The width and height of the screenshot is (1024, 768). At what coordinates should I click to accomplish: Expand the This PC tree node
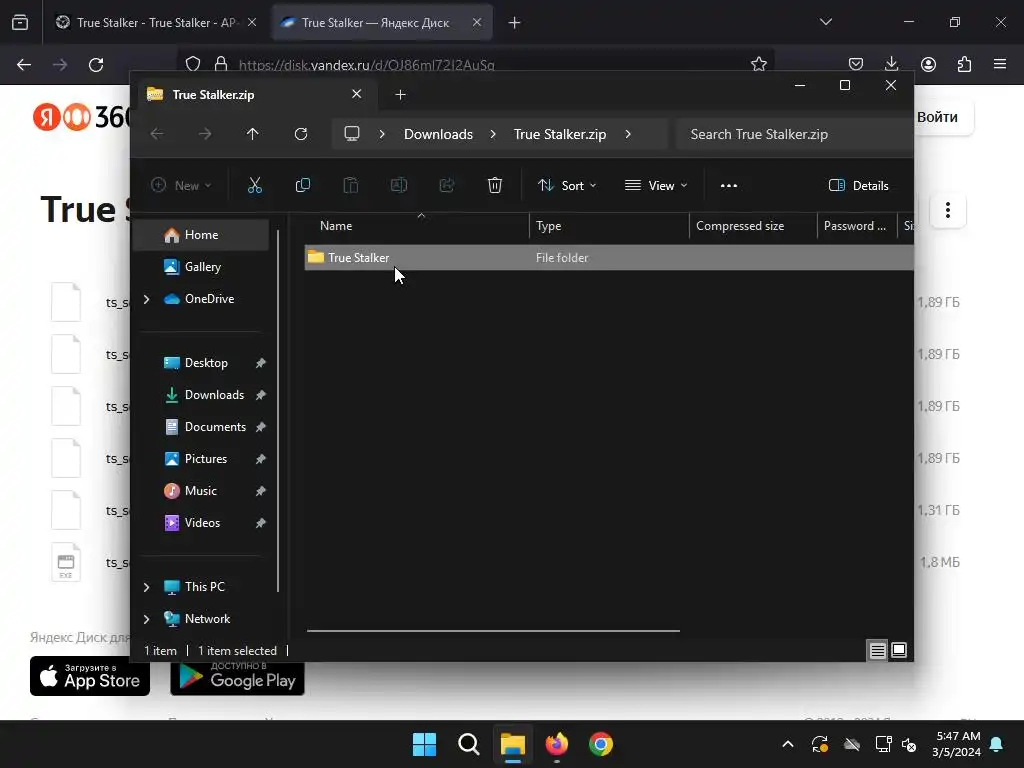[x=146, y=587]
